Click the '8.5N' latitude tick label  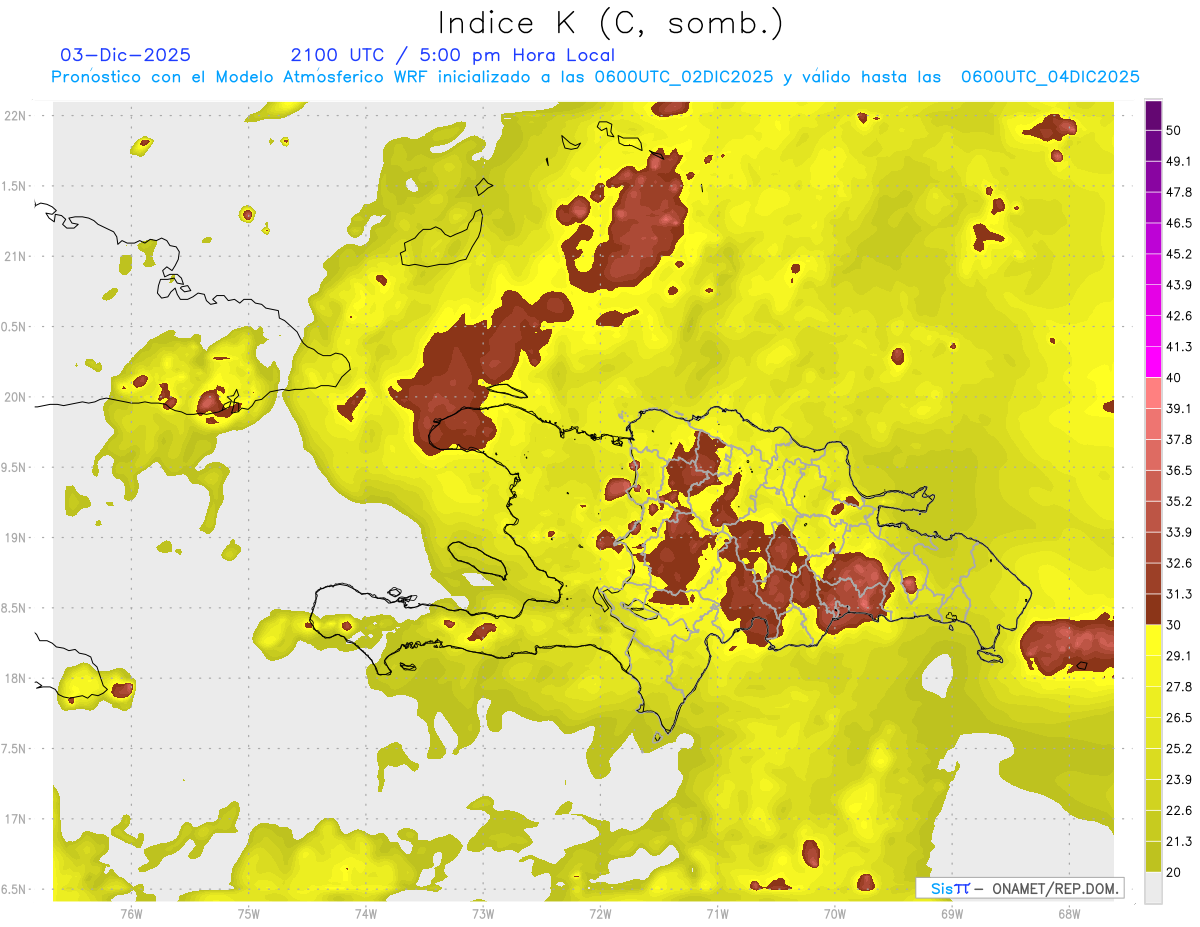[13, 608]
